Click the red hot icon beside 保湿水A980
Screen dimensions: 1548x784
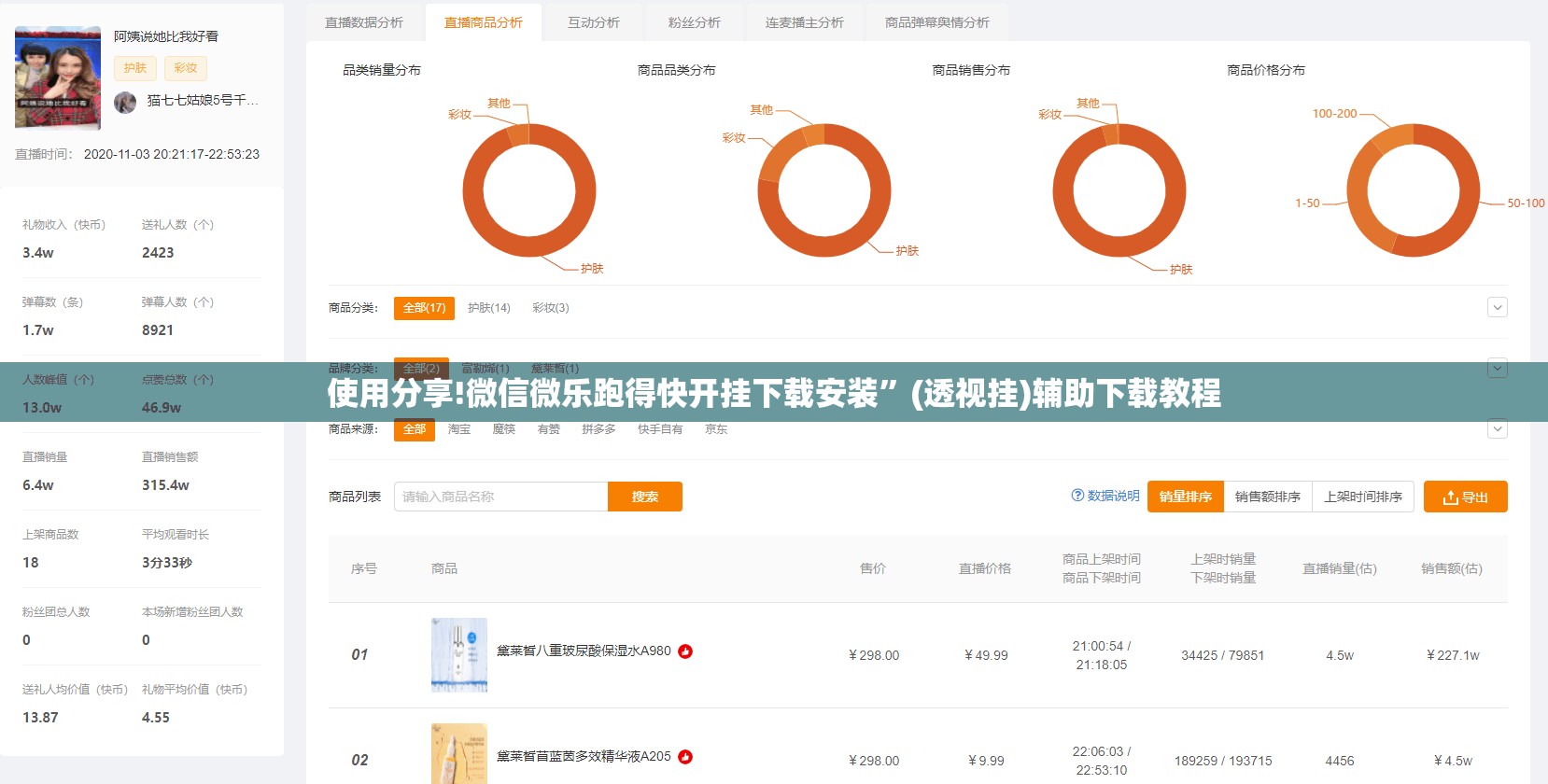pyautogui.click(x=685, y=651)
